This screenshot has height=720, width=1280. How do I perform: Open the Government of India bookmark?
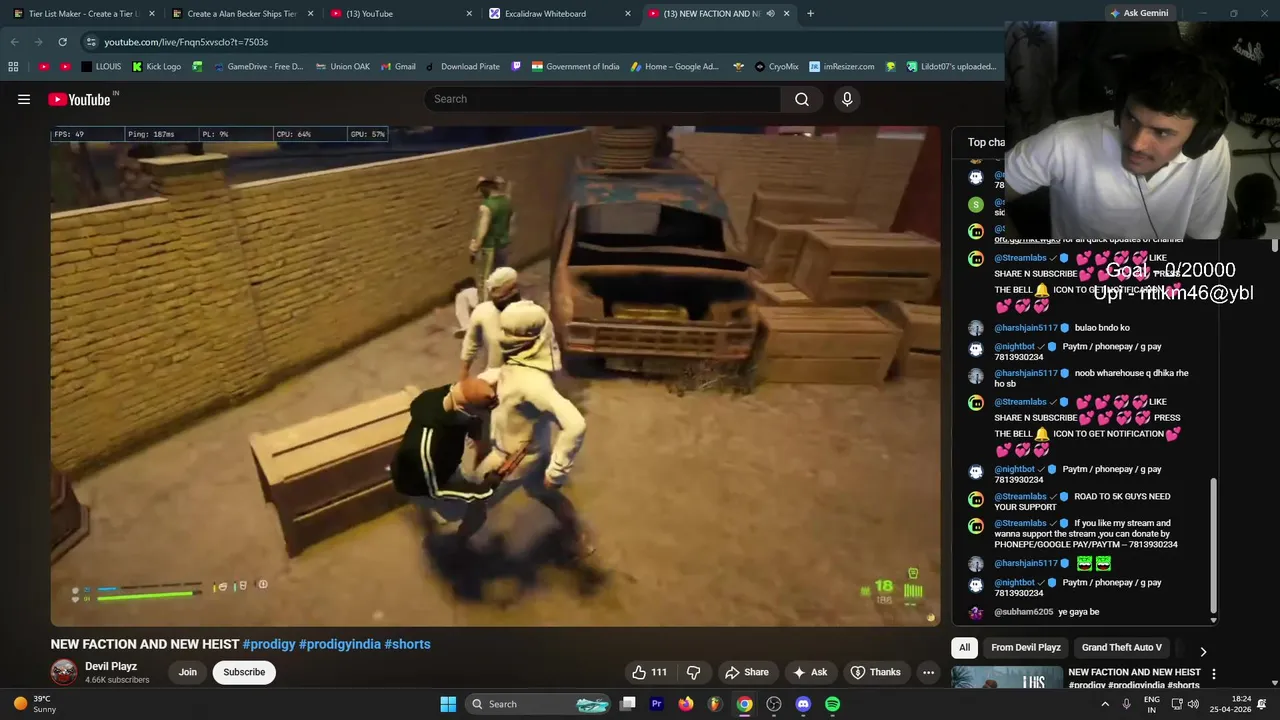[x=576, y=67]
